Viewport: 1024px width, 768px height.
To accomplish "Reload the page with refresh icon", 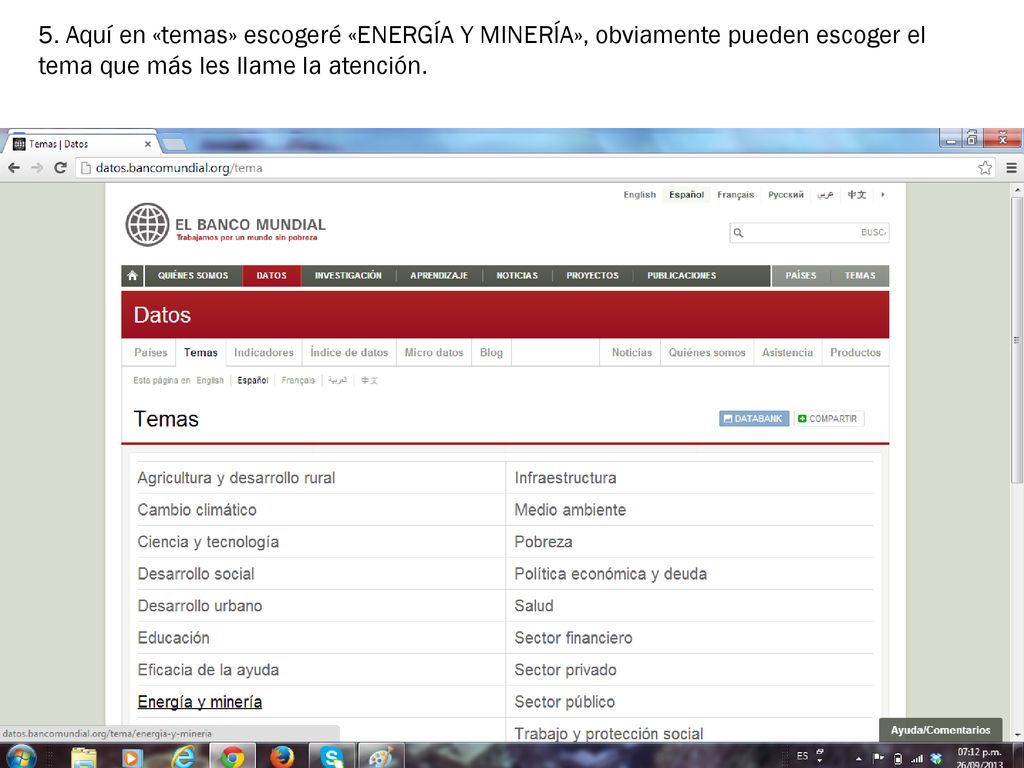I will pyautogui.click(x=60, y=168).
